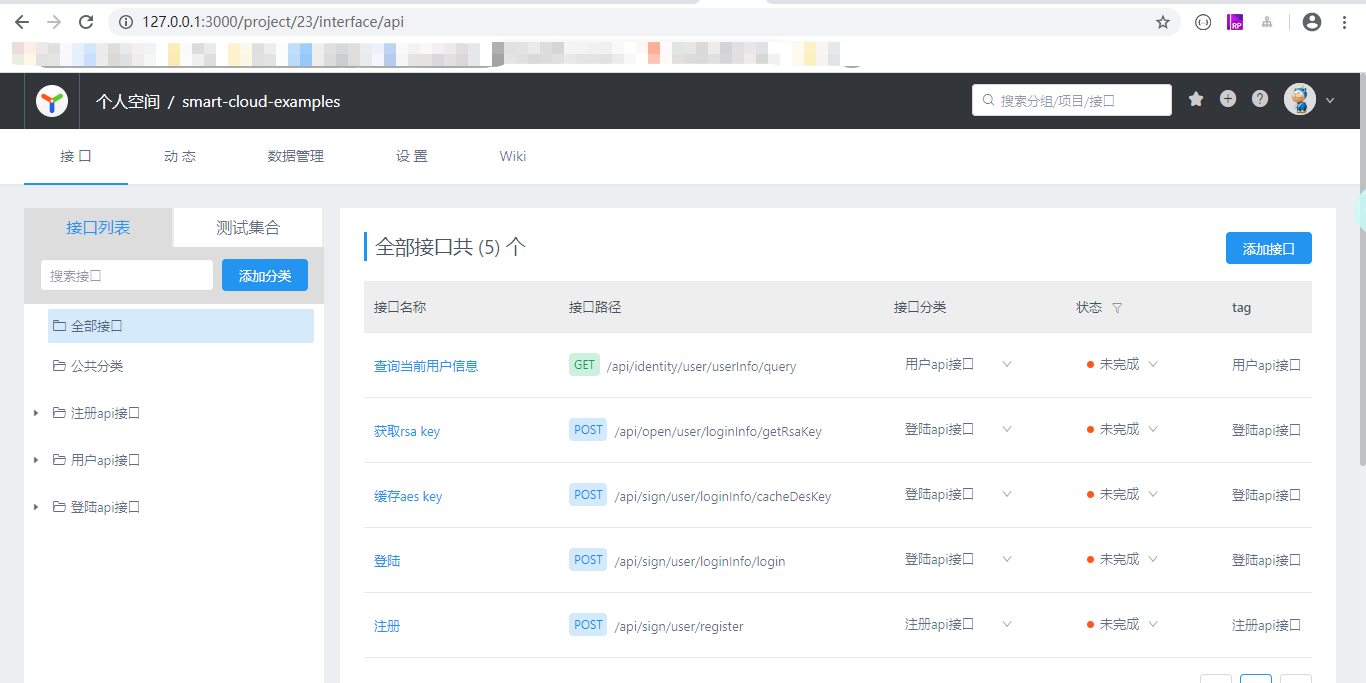This screenshot has height=683, width=1366.
Task: Switch to the 接口 tab
Action: pos(76,156)
